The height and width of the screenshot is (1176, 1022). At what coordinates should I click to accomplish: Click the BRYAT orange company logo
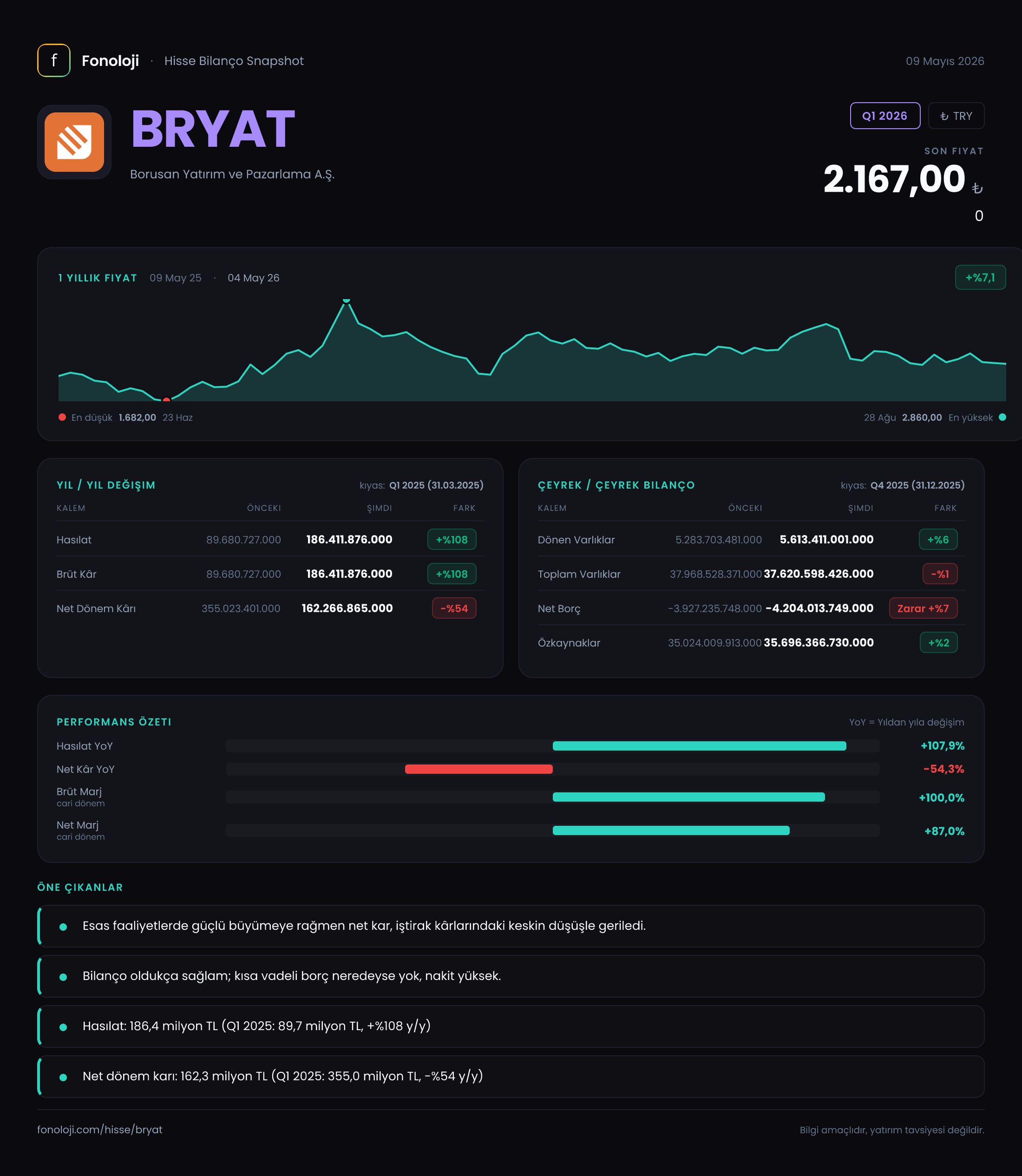74,142
